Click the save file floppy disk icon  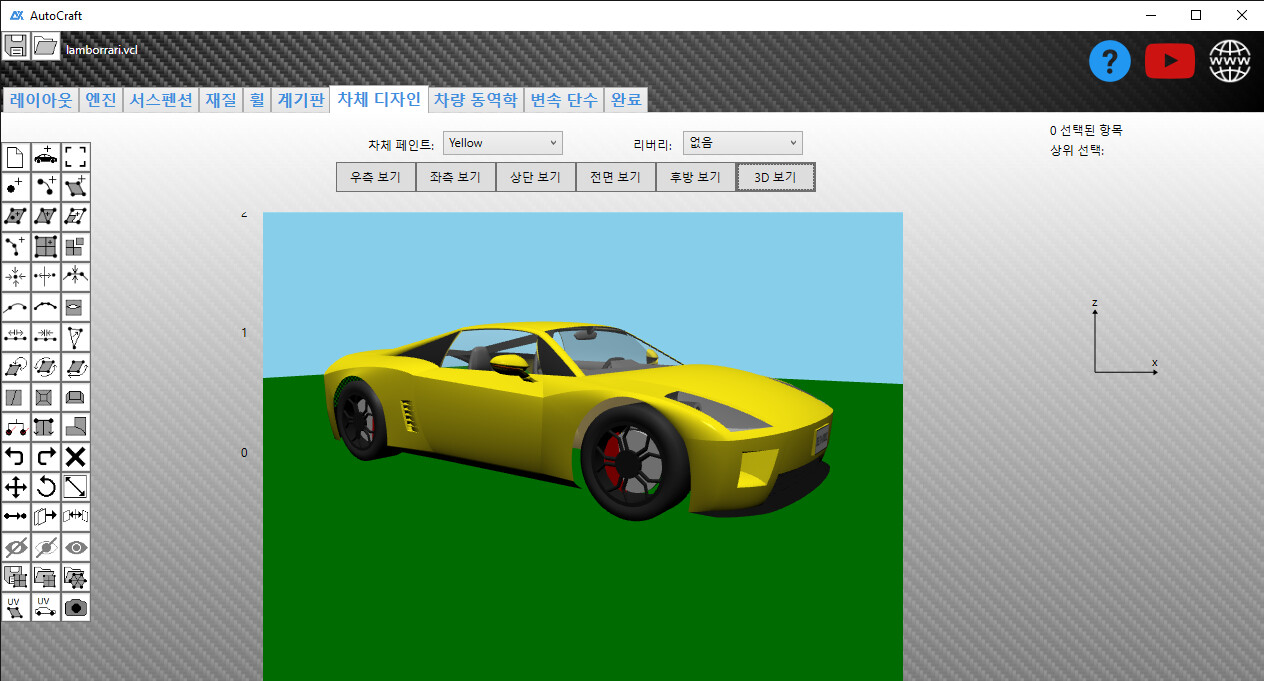[16, 46]
